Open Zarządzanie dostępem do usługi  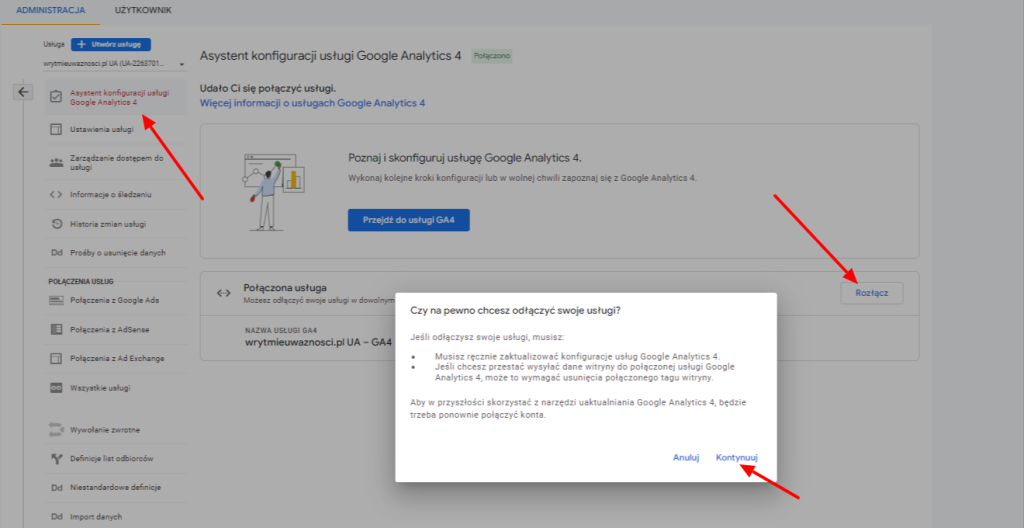[x=116, y=163]
